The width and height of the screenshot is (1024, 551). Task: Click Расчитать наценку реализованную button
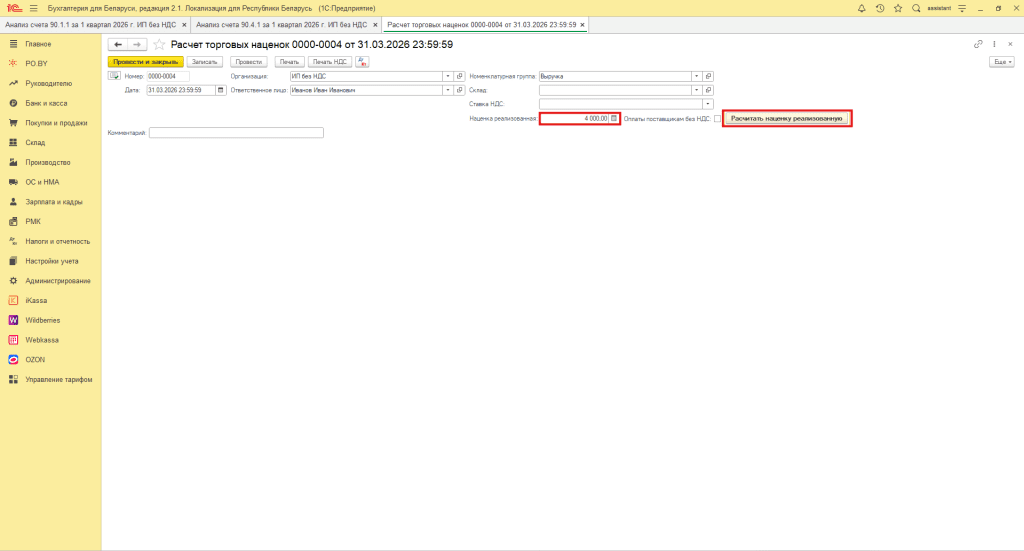(x=787, y=118)
